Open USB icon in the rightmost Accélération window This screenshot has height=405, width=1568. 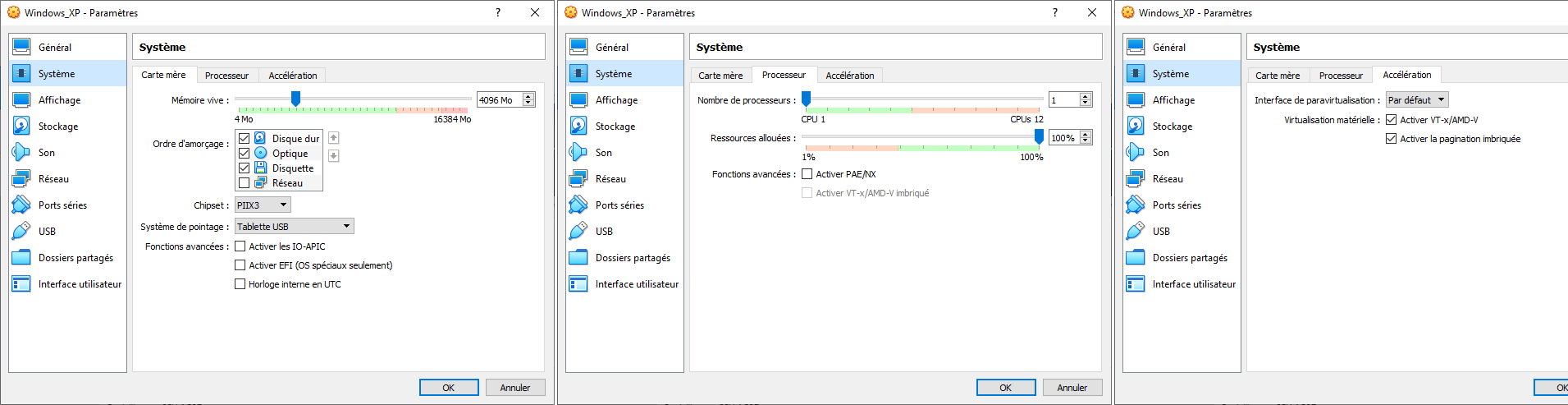1136,231
